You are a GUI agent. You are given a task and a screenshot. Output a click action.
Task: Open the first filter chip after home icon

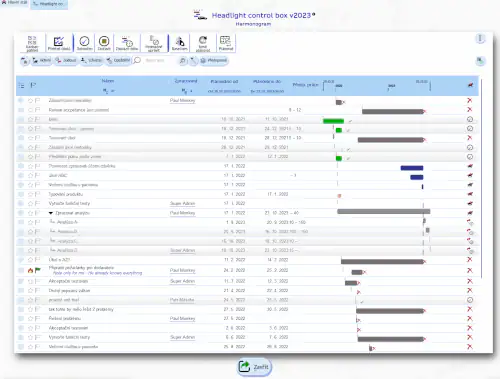pos(41,61)
